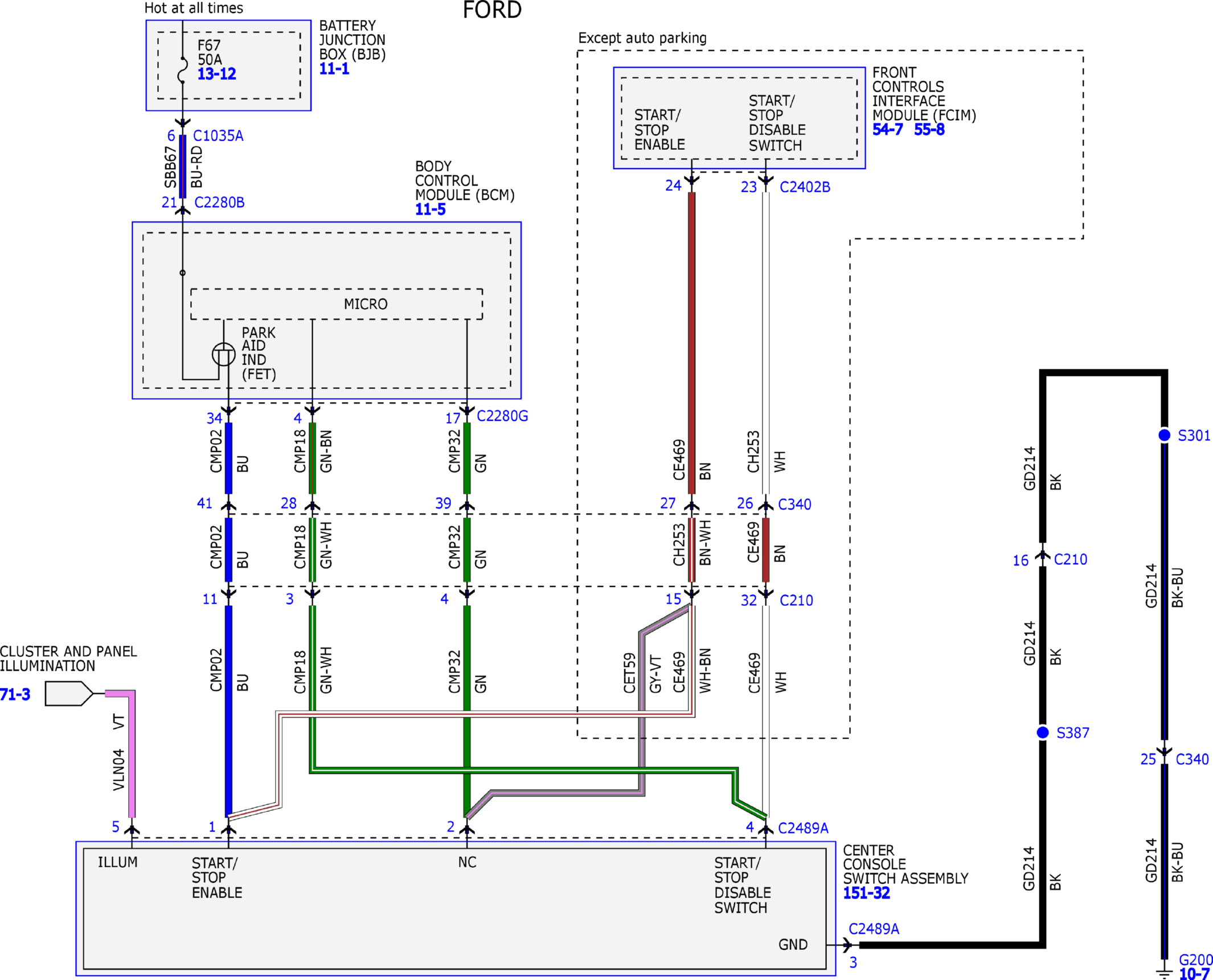This screenshot has width=1213, height=980.
Task: Open the 151-32 switch assembly reference
Action: pyautogui.click(x=866, y=893)
